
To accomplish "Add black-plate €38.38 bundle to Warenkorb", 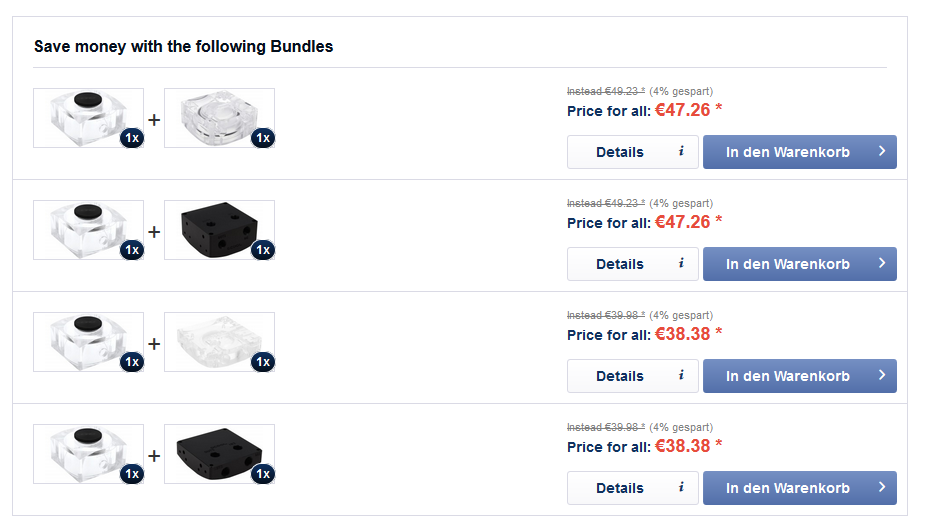I will pyautogui.click(x=799, y=488).
